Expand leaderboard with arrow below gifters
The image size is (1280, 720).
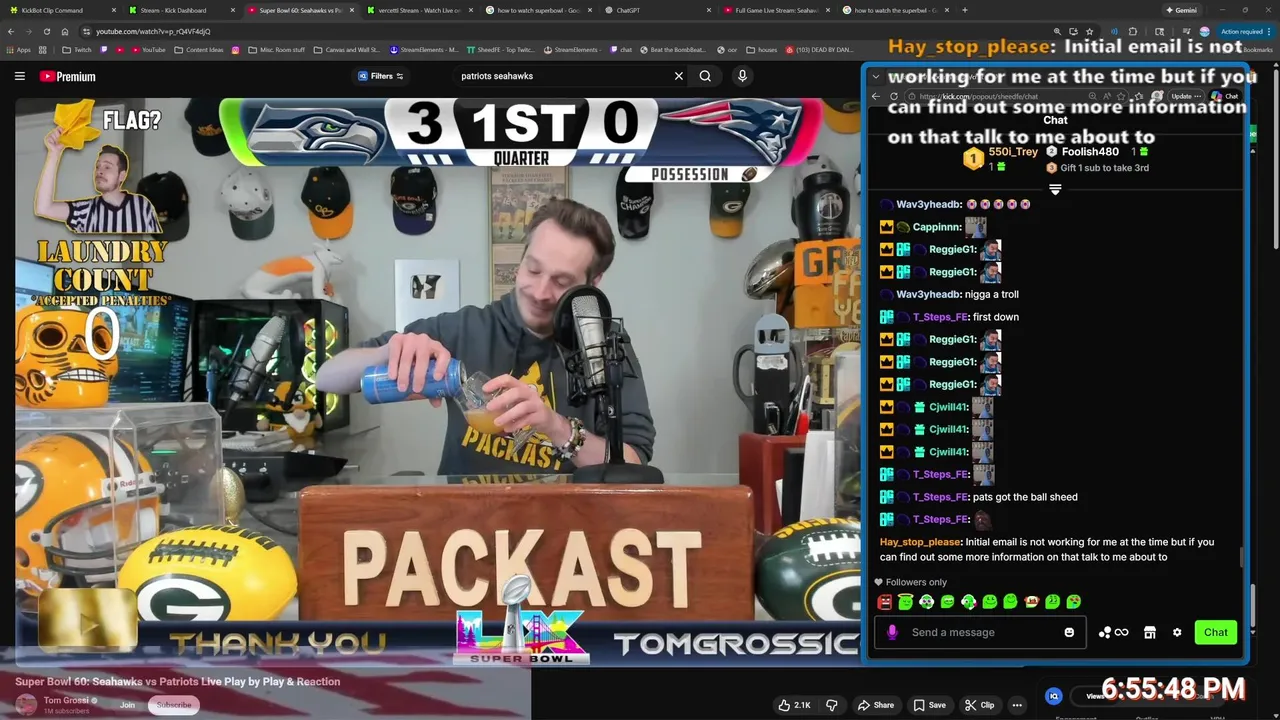(1055, 189)
